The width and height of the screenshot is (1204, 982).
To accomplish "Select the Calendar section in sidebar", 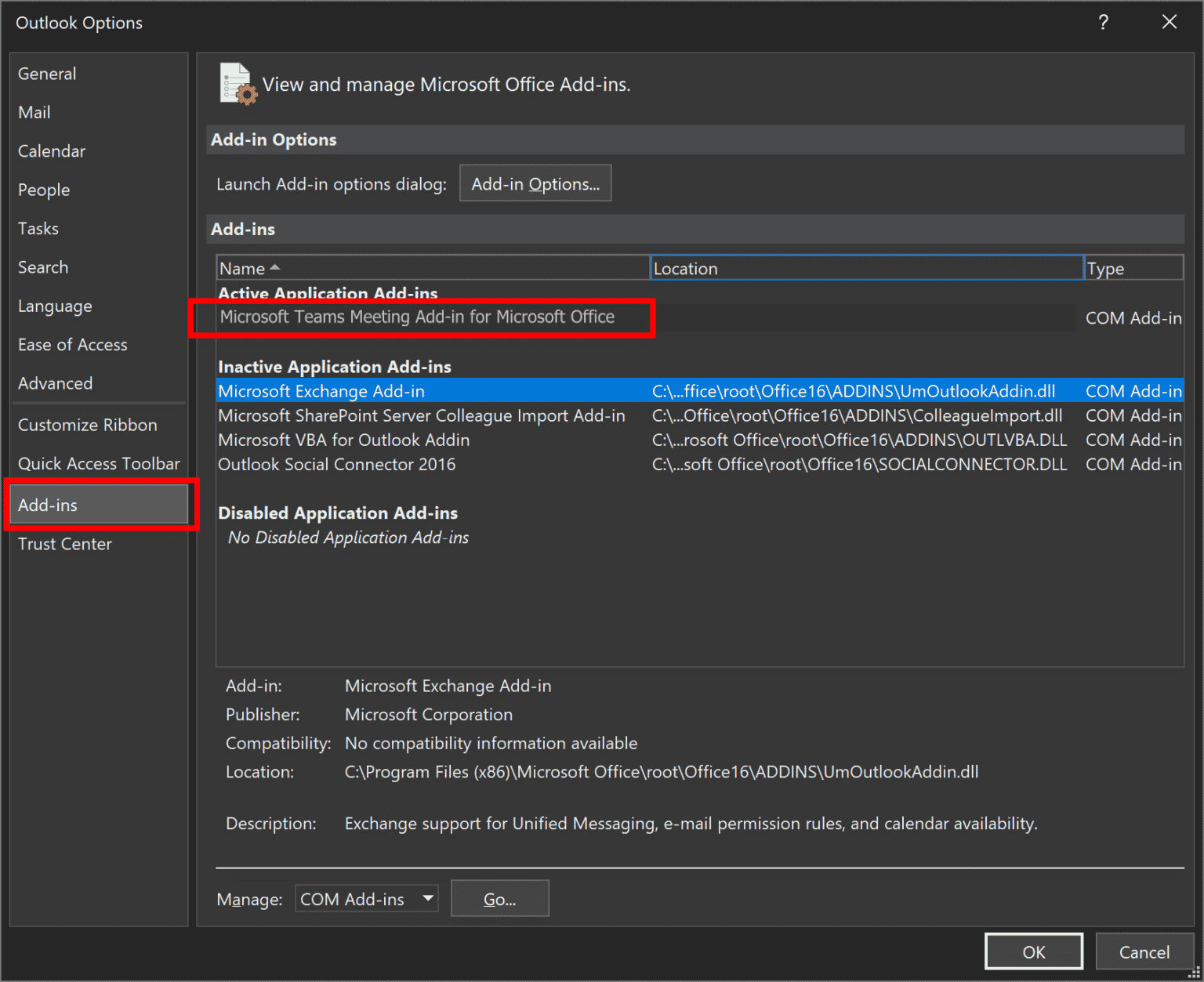I will (51, 150).
